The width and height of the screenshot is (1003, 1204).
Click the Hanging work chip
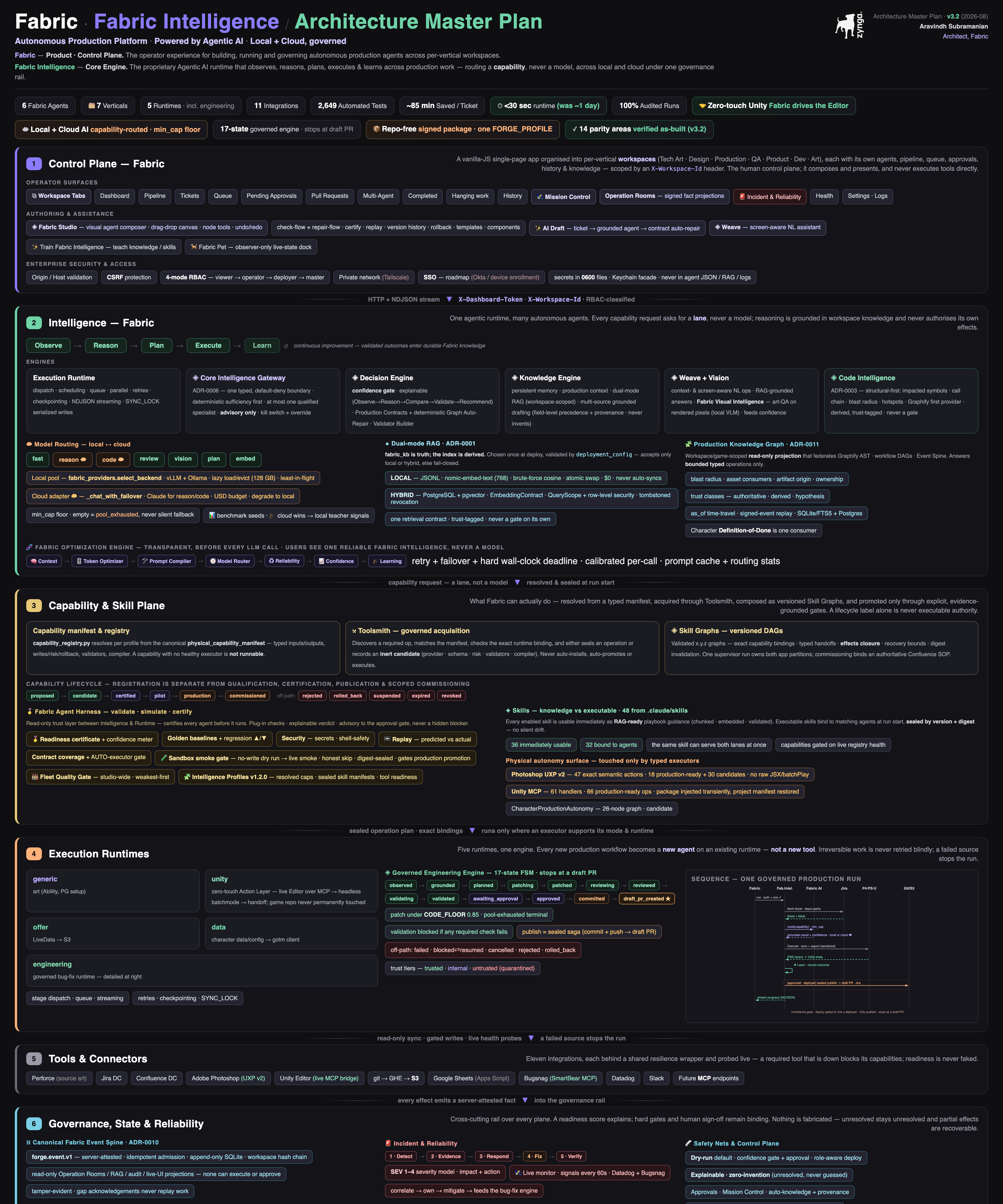pos(470,196)
